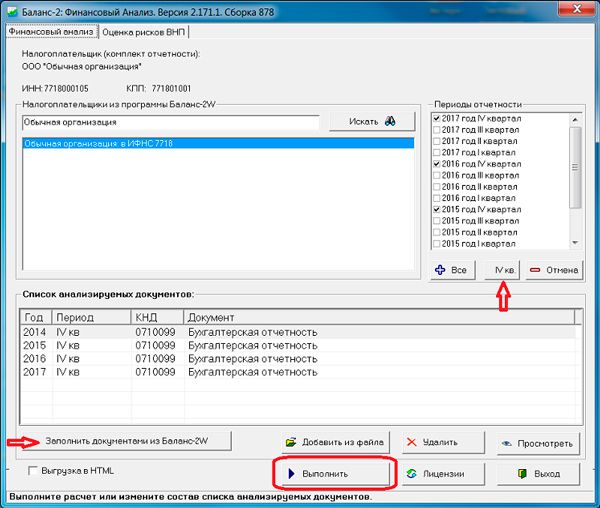Viewport: 600px width, 508px height.
Task: Click the green Лицензии icon
Action: click(x=411, y=474)
